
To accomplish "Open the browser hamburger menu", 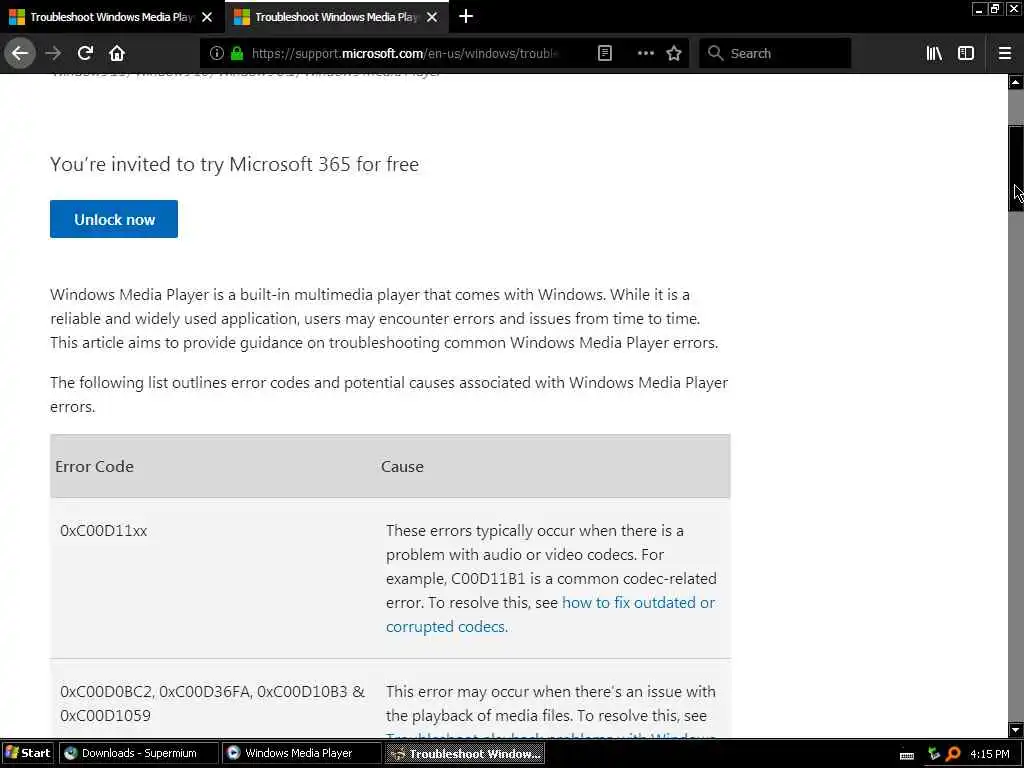I will (x=1005, y=54).
